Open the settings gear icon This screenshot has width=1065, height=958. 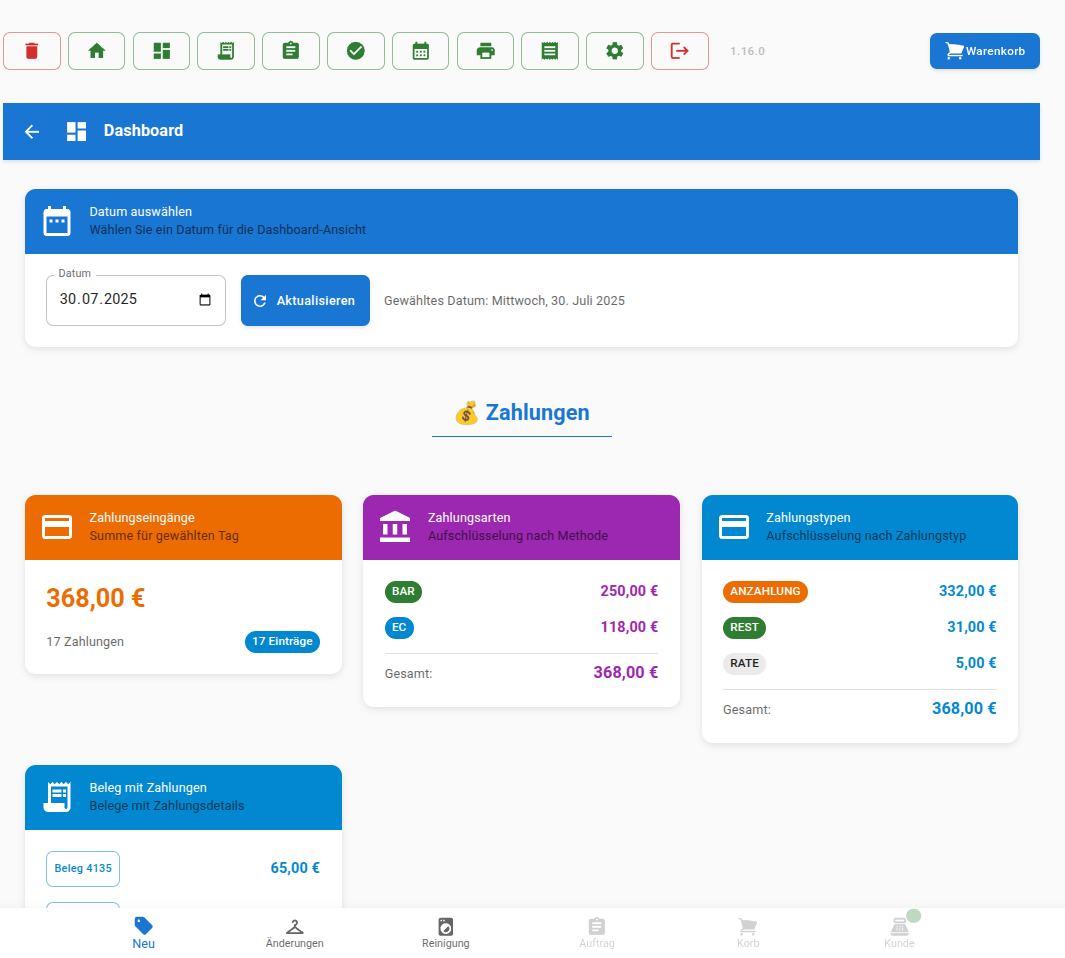click(615, 51)
